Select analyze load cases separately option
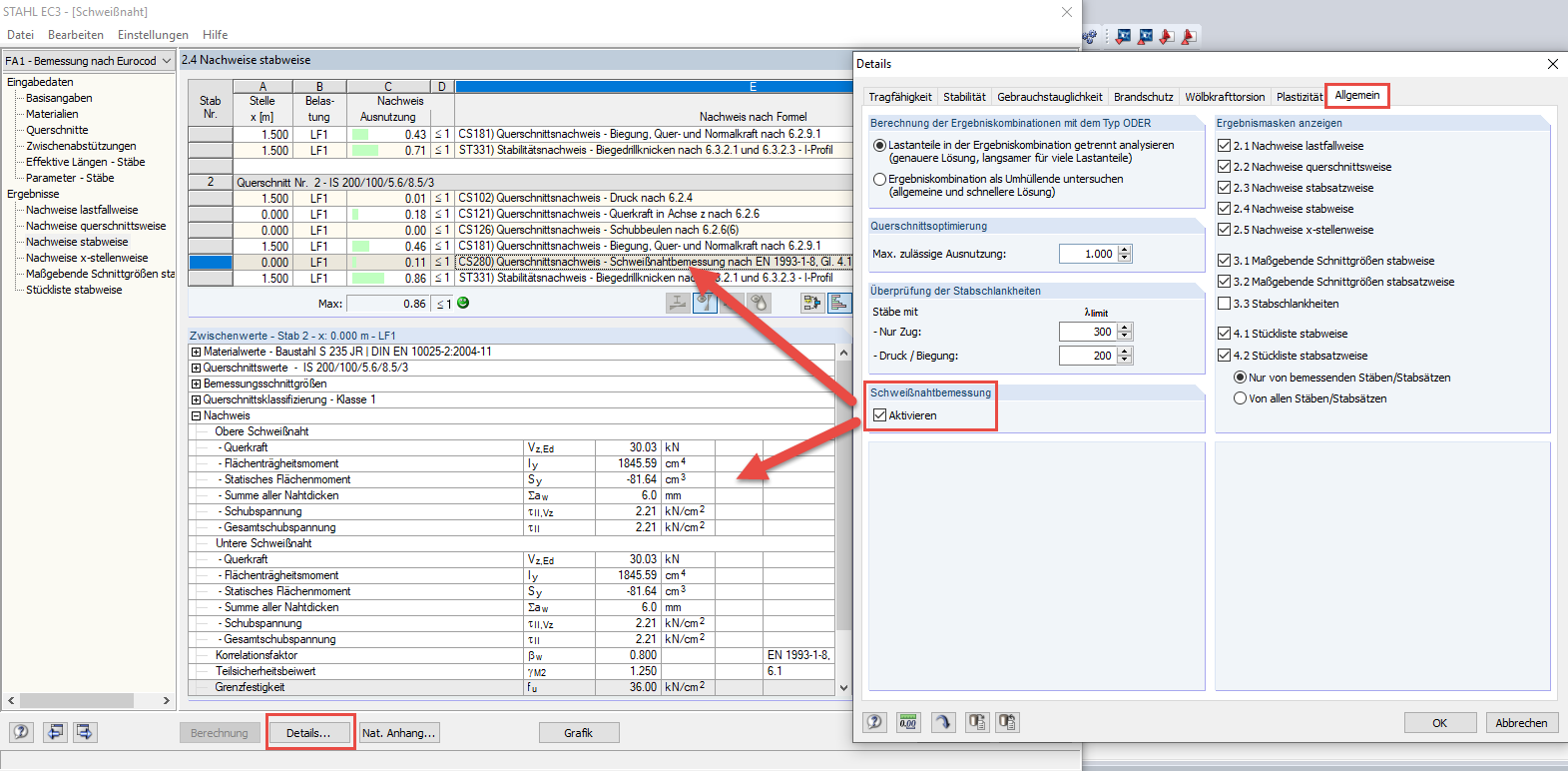 879,145
